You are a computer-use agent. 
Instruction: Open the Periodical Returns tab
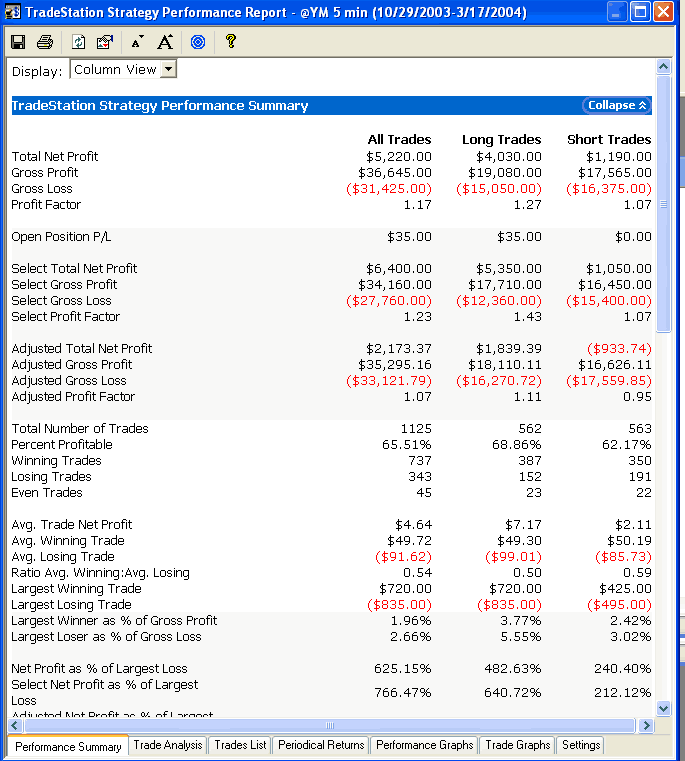(x=321, y=744)
